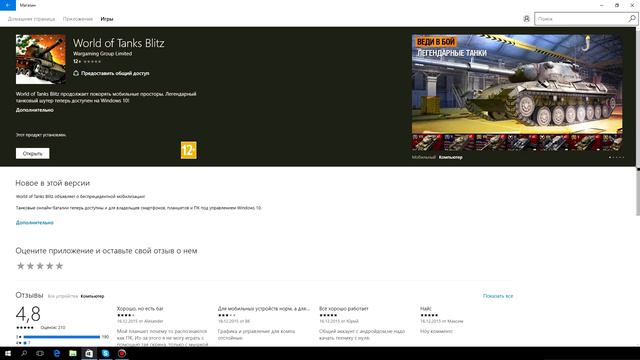Click the yellow 12+ age rating badge
This screenshot has width=640, height=360.
point(189,150)
